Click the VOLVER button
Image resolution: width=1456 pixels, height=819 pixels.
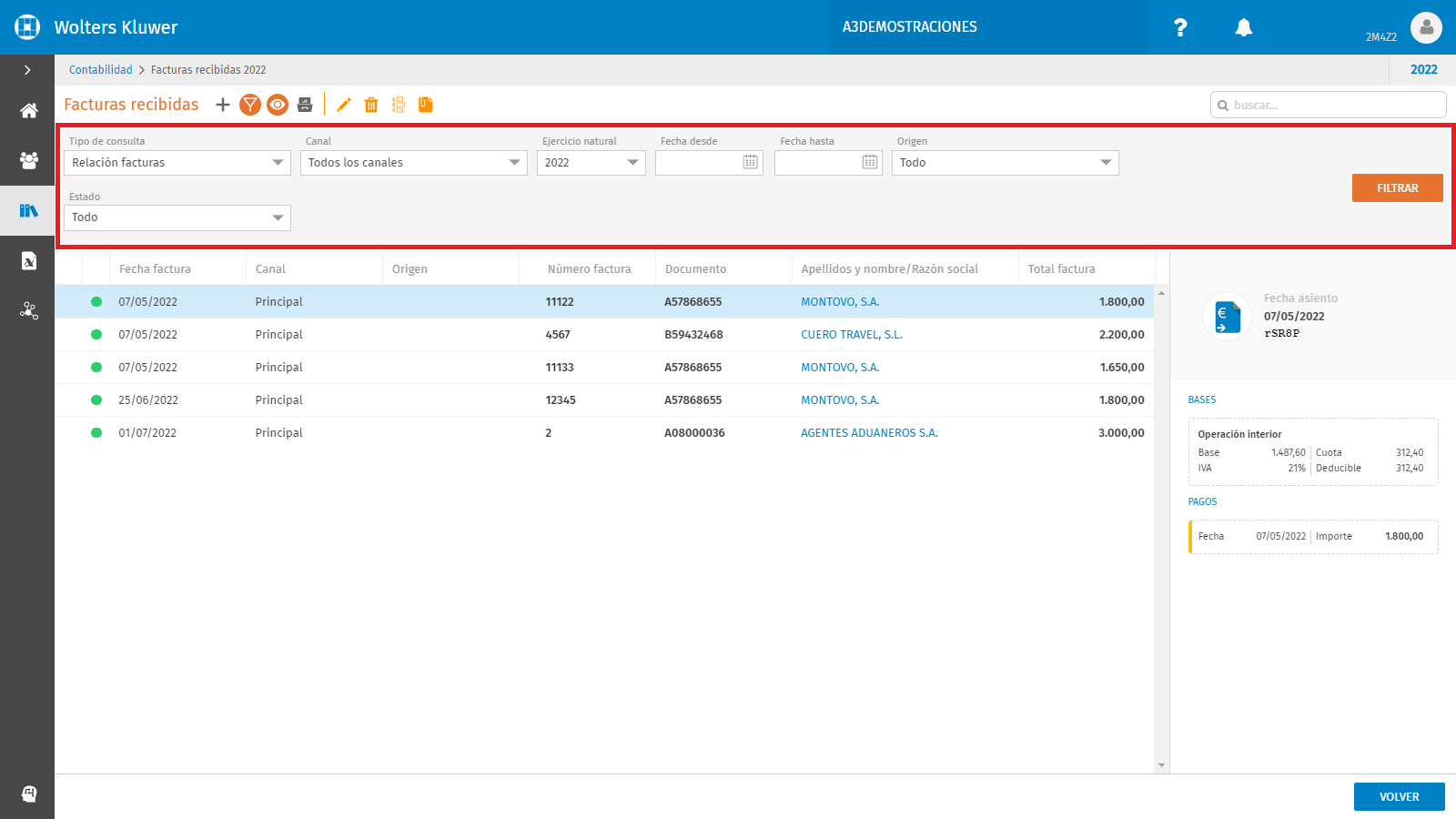tap(1400, 796)
